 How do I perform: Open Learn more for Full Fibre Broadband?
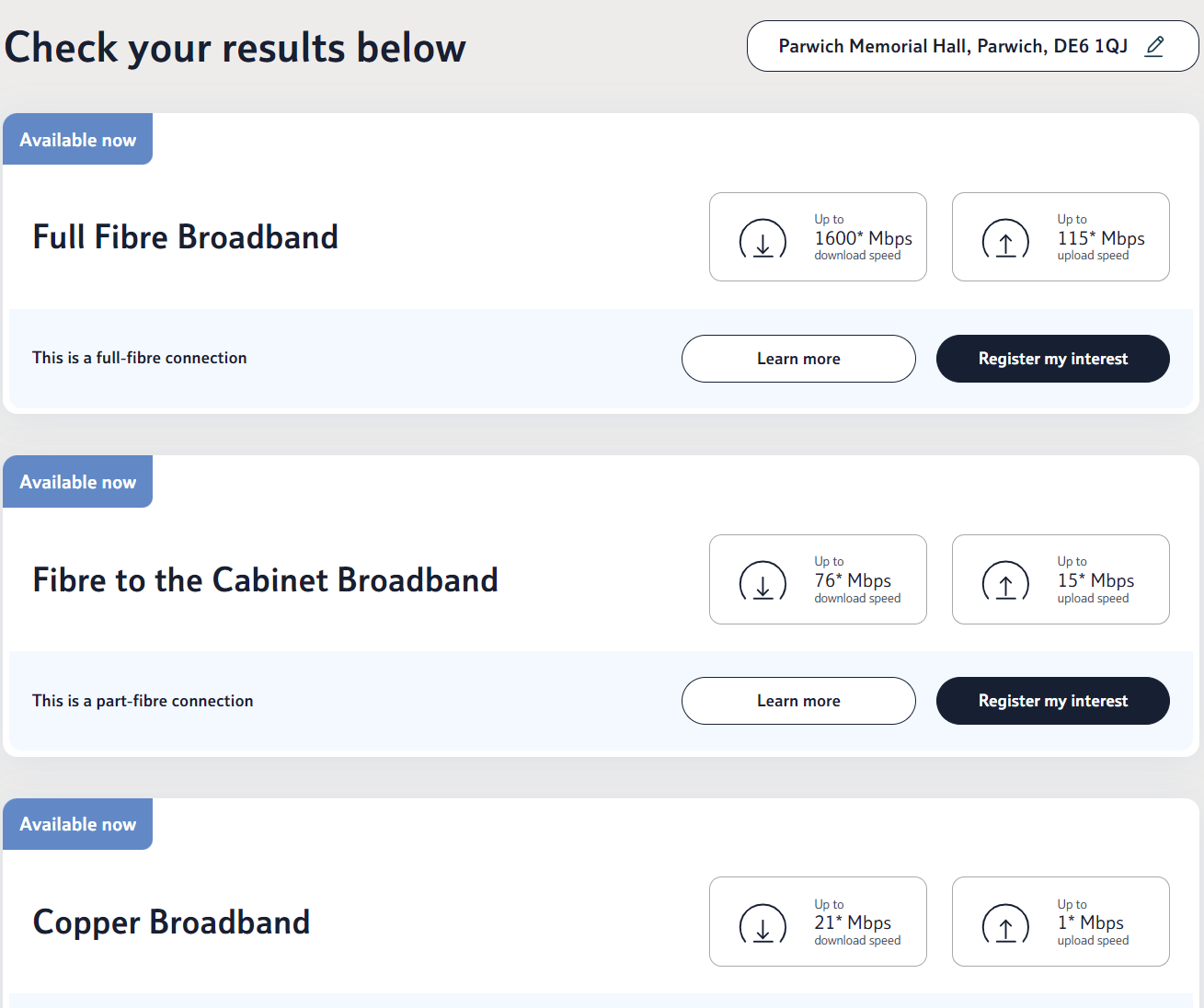[x=797, y=359]
